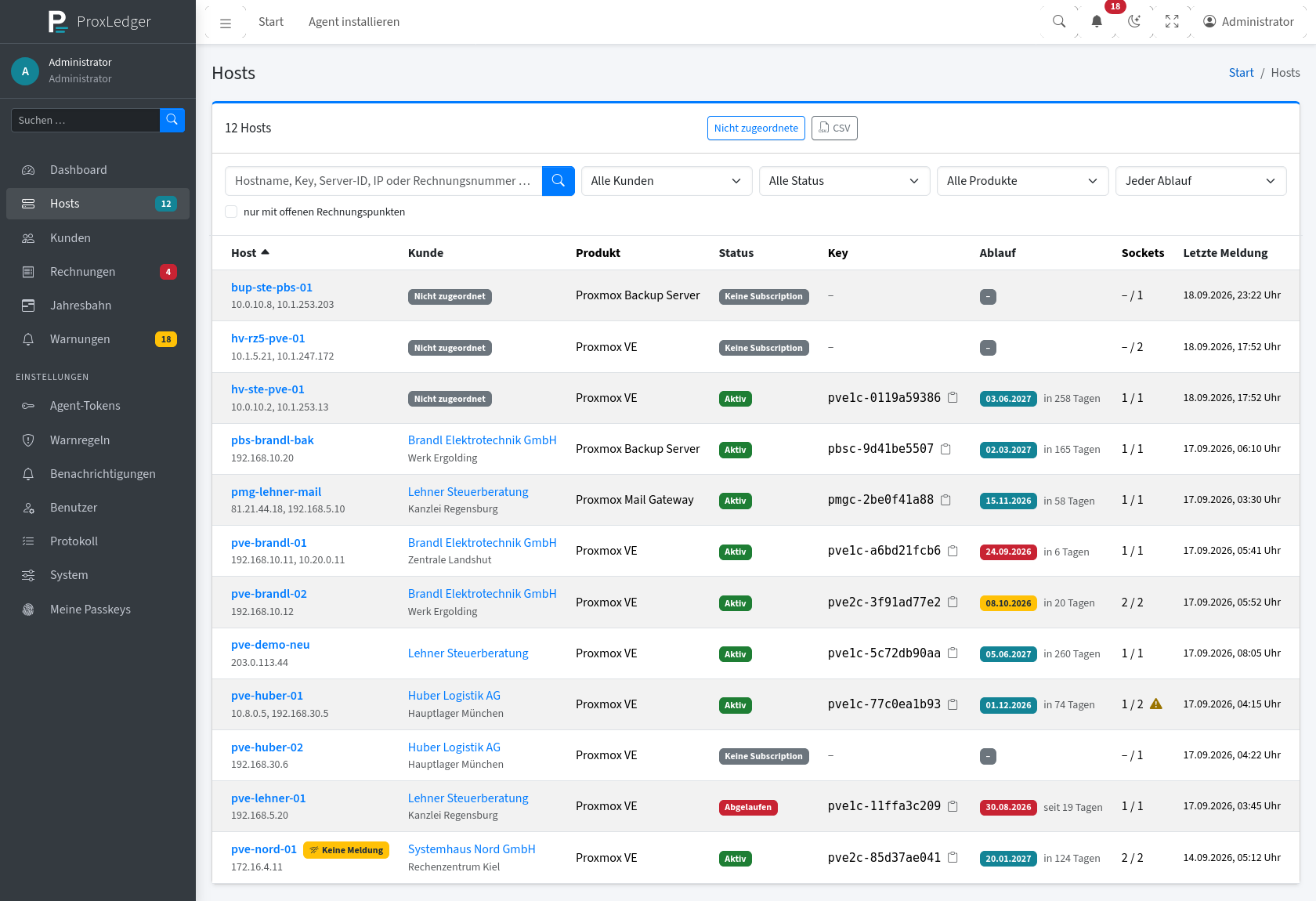Viewport: 1316px width, 901px height.
Task: Click the blue host search button
Action: [559, 181]
